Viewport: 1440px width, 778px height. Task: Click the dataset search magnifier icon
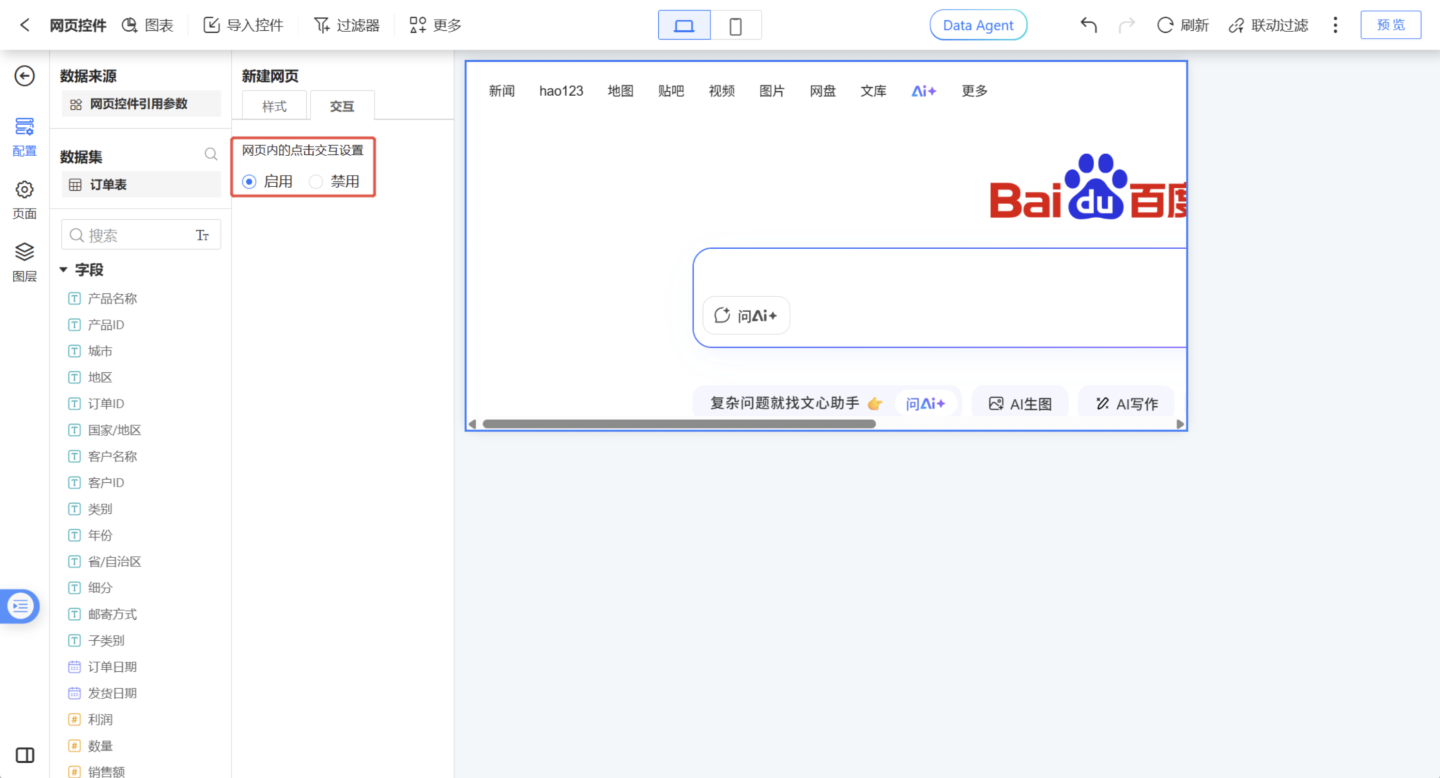211,155
